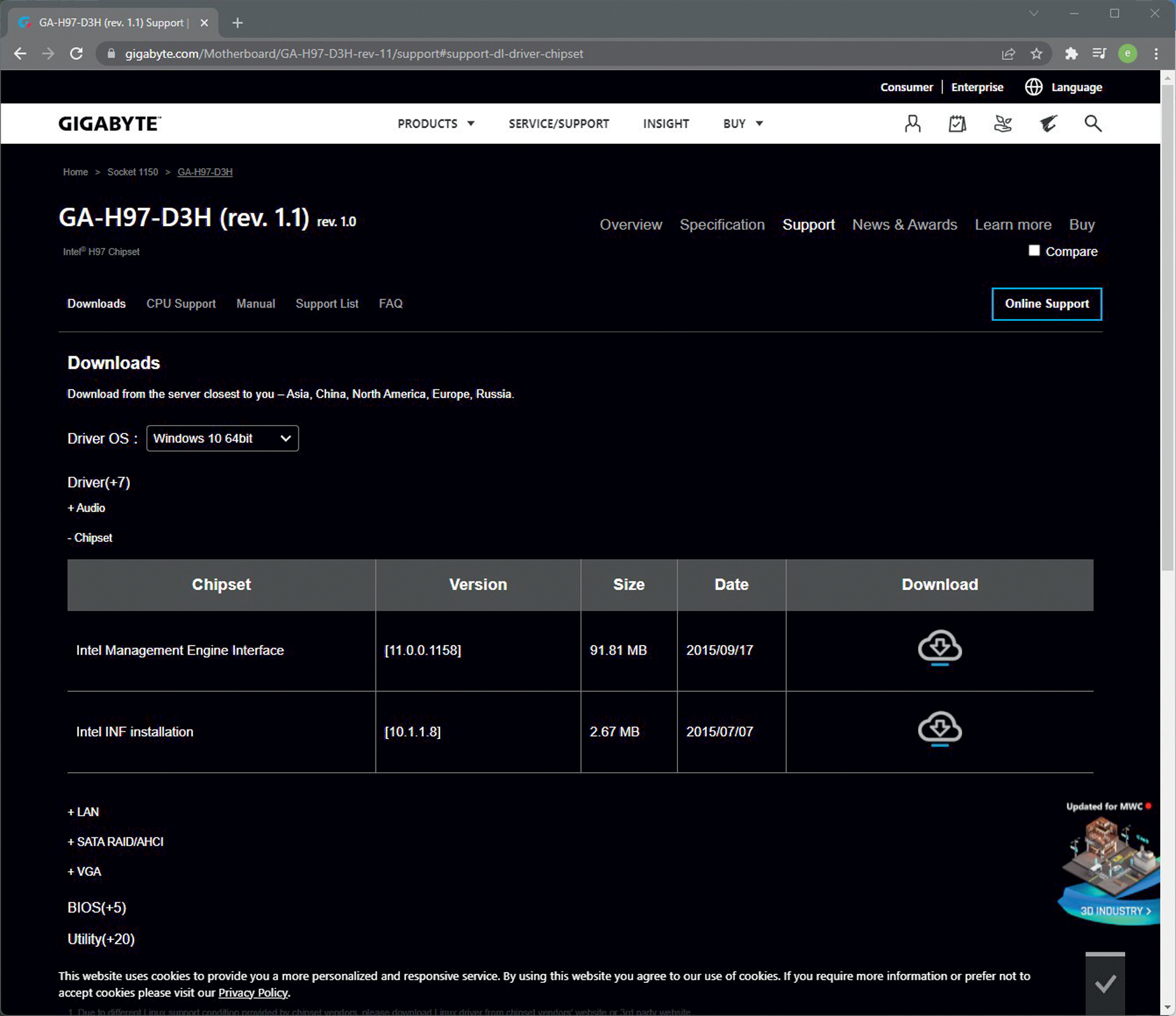
Task: Click the Intel INF installation download icon
Action: click(939, 729)
